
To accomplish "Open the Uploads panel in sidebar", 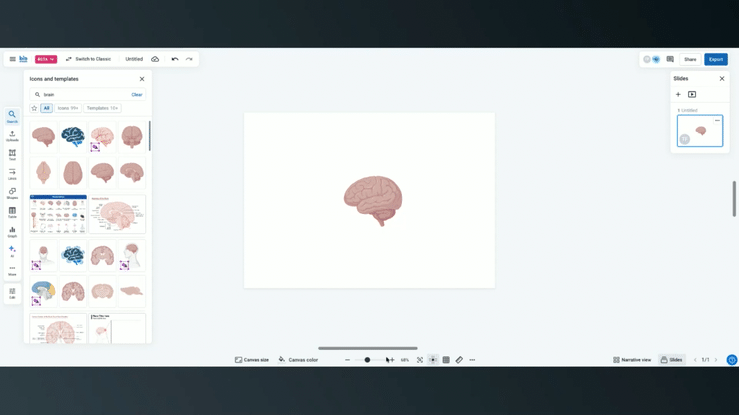I will click(x=12, y=135).
